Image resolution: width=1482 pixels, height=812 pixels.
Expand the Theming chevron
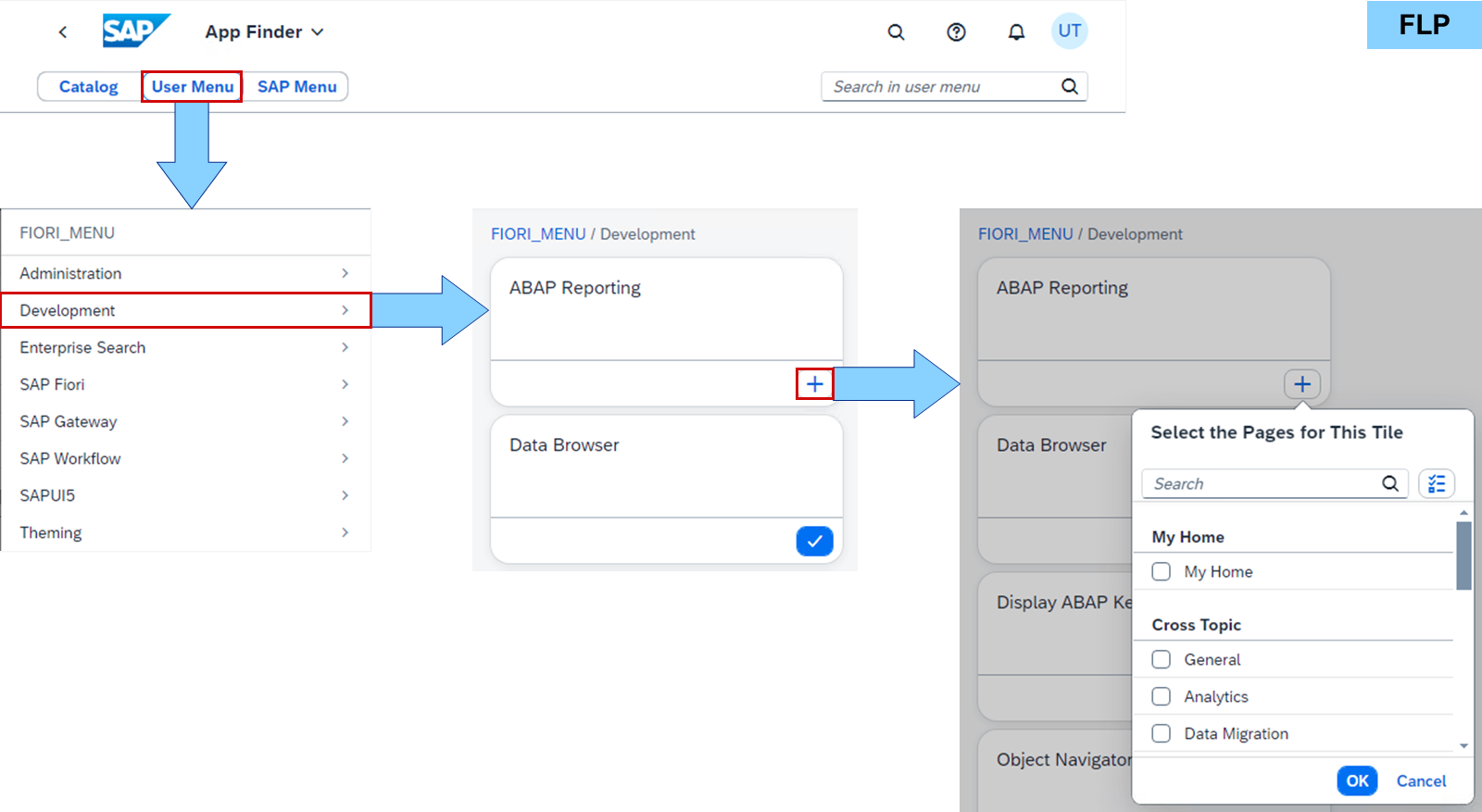pyautogui.click(x=345, y=532)
